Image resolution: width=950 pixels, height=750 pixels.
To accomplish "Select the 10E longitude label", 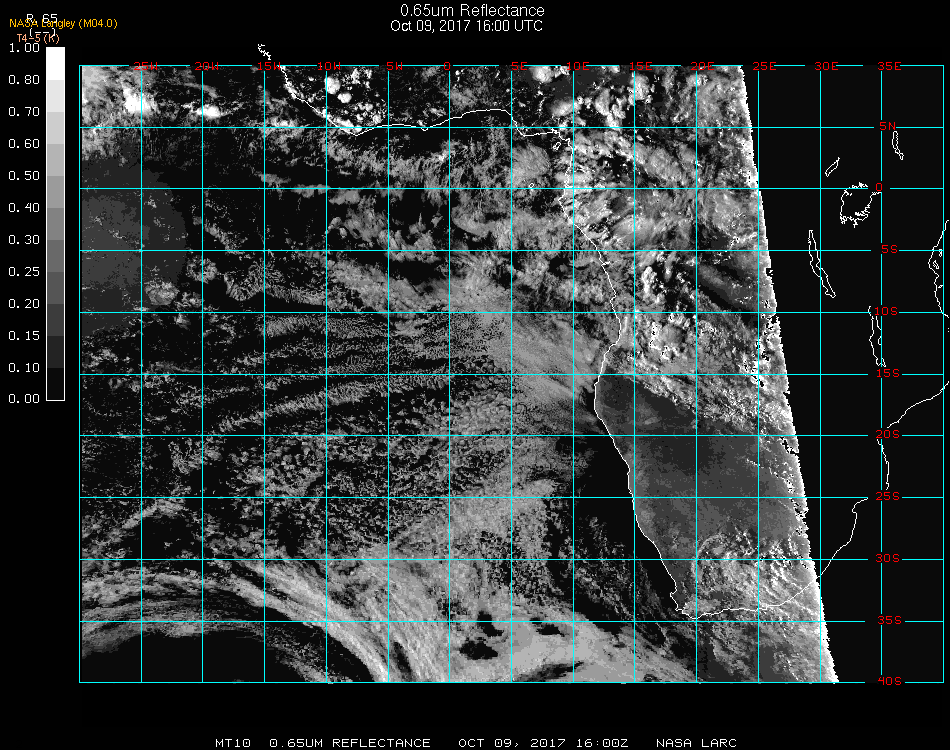I will (x=577, y=66).
